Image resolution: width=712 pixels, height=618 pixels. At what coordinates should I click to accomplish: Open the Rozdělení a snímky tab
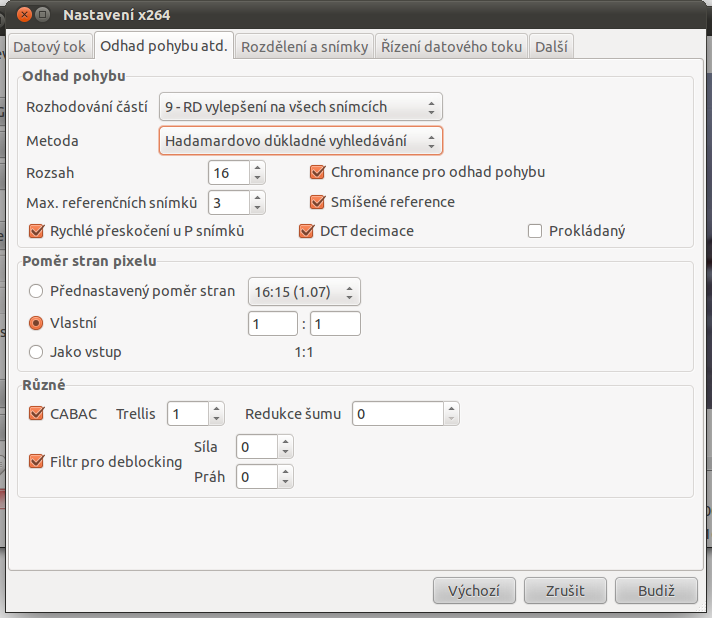pyautogui.click(x=304, y=46)
